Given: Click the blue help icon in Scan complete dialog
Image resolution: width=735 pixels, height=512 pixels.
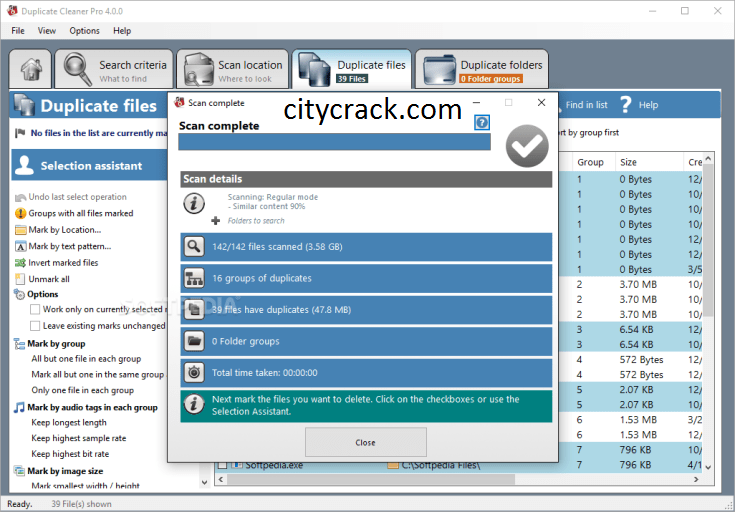Looking at the screenshot, I should pos(481,122).
